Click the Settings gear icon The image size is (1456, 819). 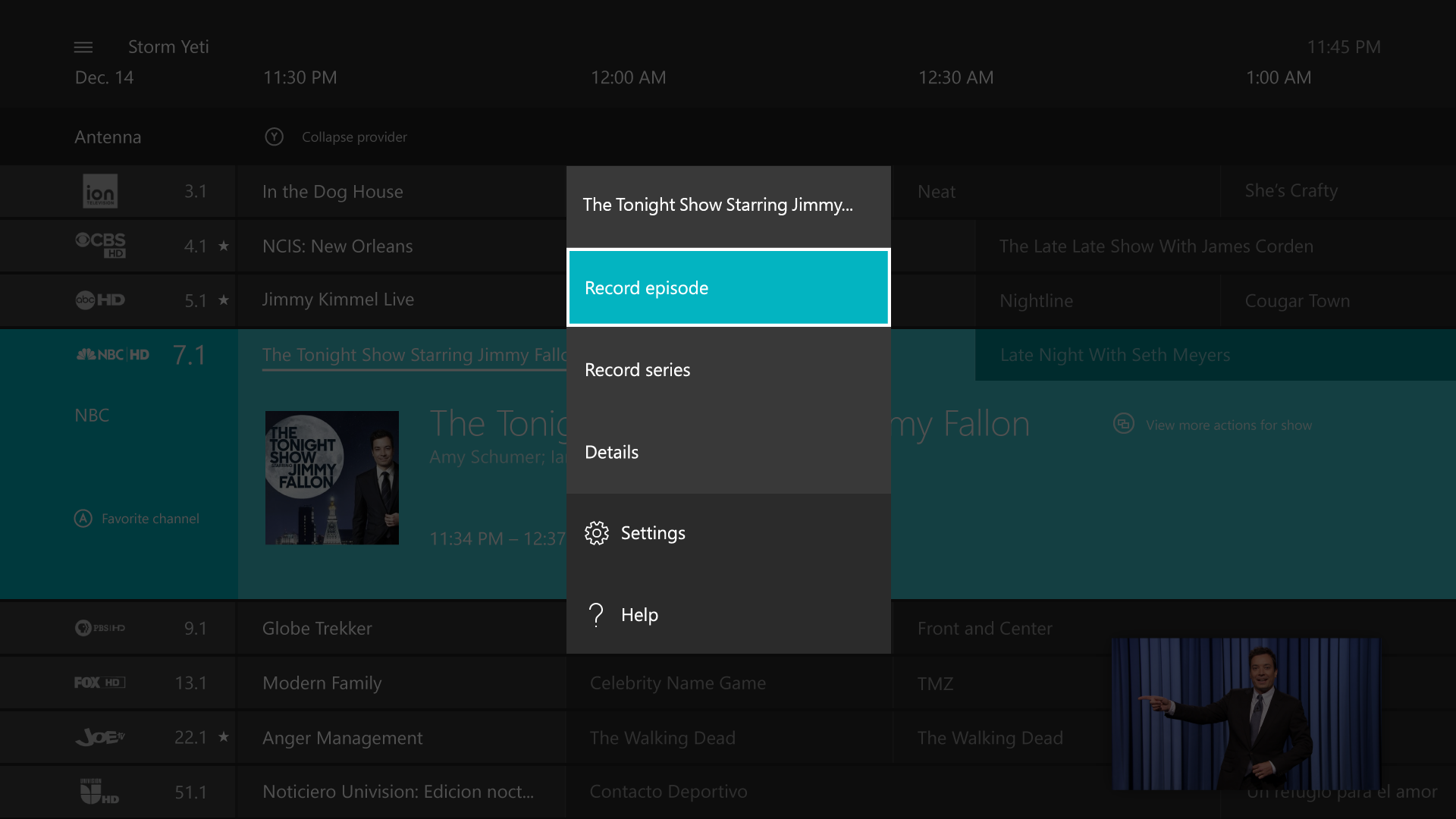[597, 533]
